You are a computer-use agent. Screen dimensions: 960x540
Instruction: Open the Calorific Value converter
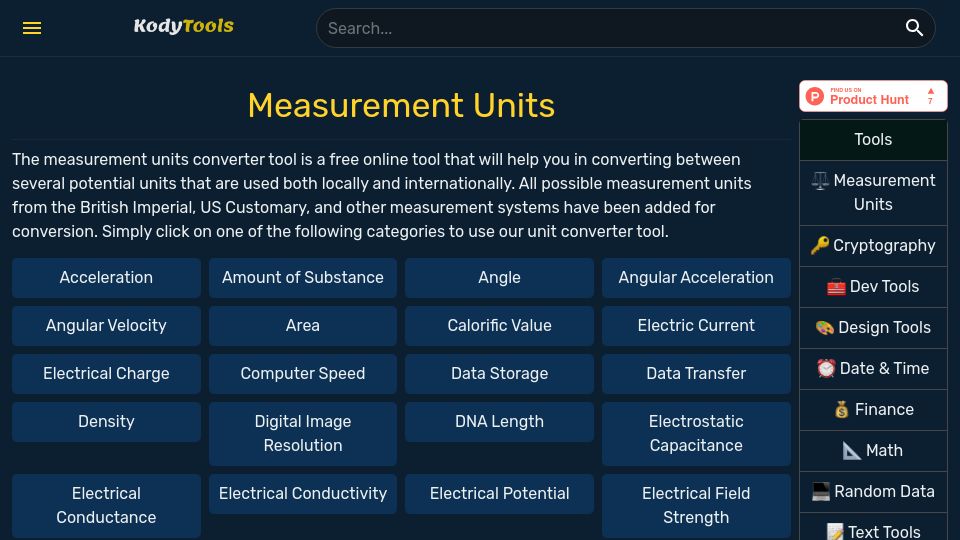(500, 326)
